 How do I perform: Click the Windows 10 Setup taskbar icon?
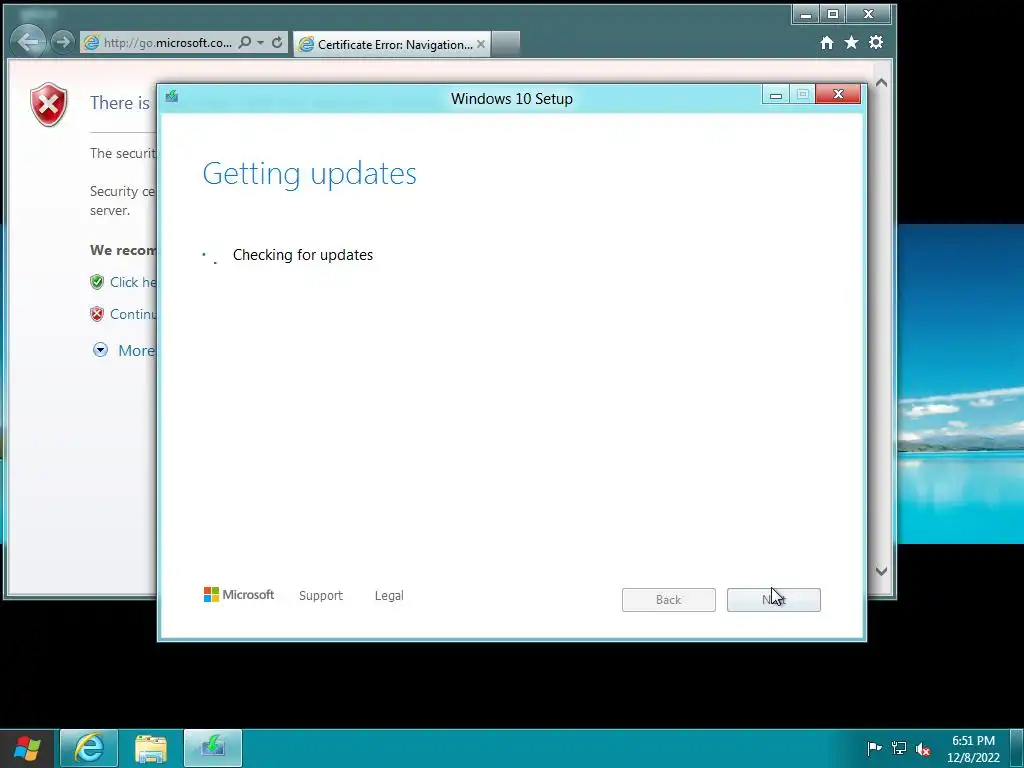pos(213,748)
